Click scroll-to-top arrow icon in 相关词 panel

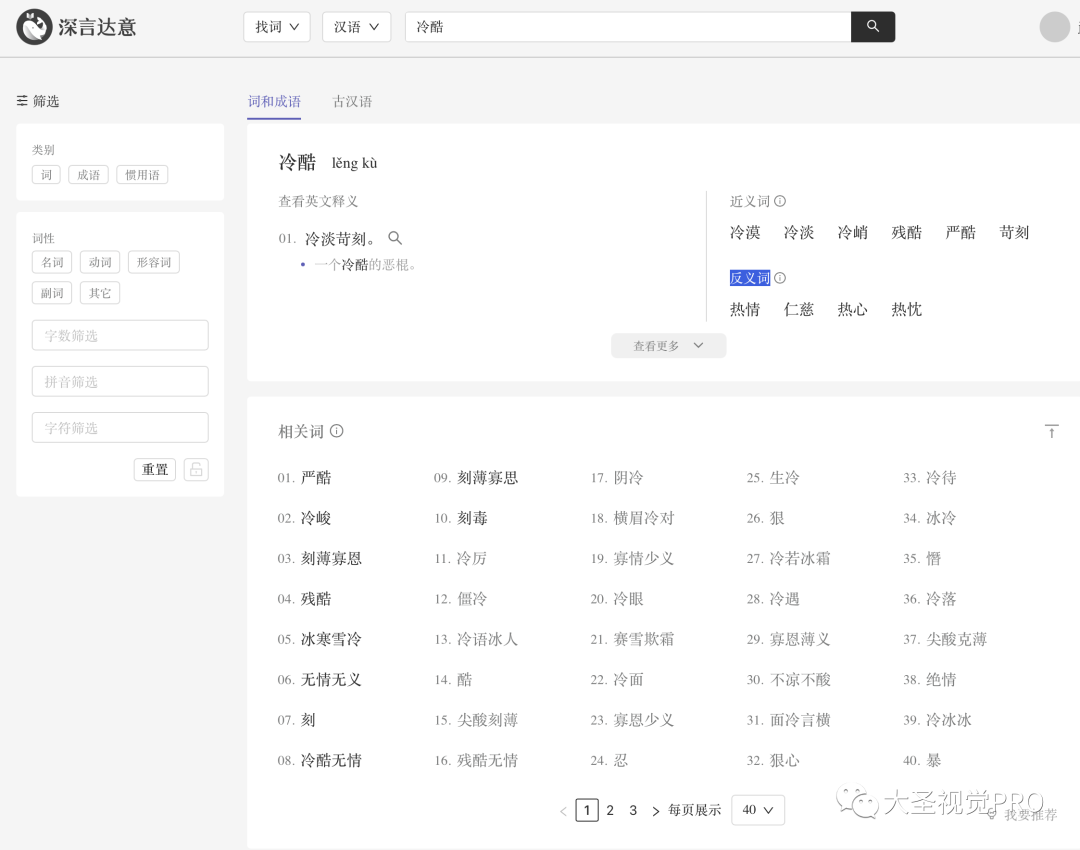[1051, 431]
